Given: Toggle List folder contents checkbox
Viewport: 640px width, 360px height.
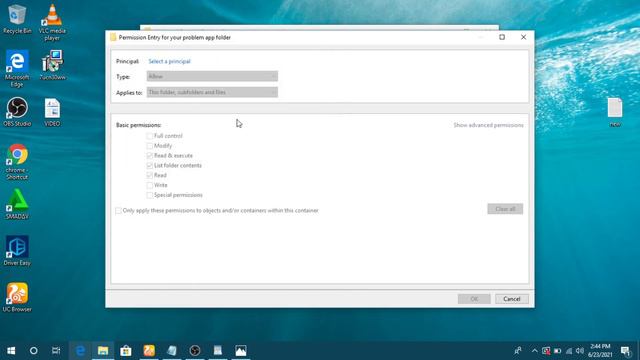Looking at the screenshot, I should (x=149, y=165).
